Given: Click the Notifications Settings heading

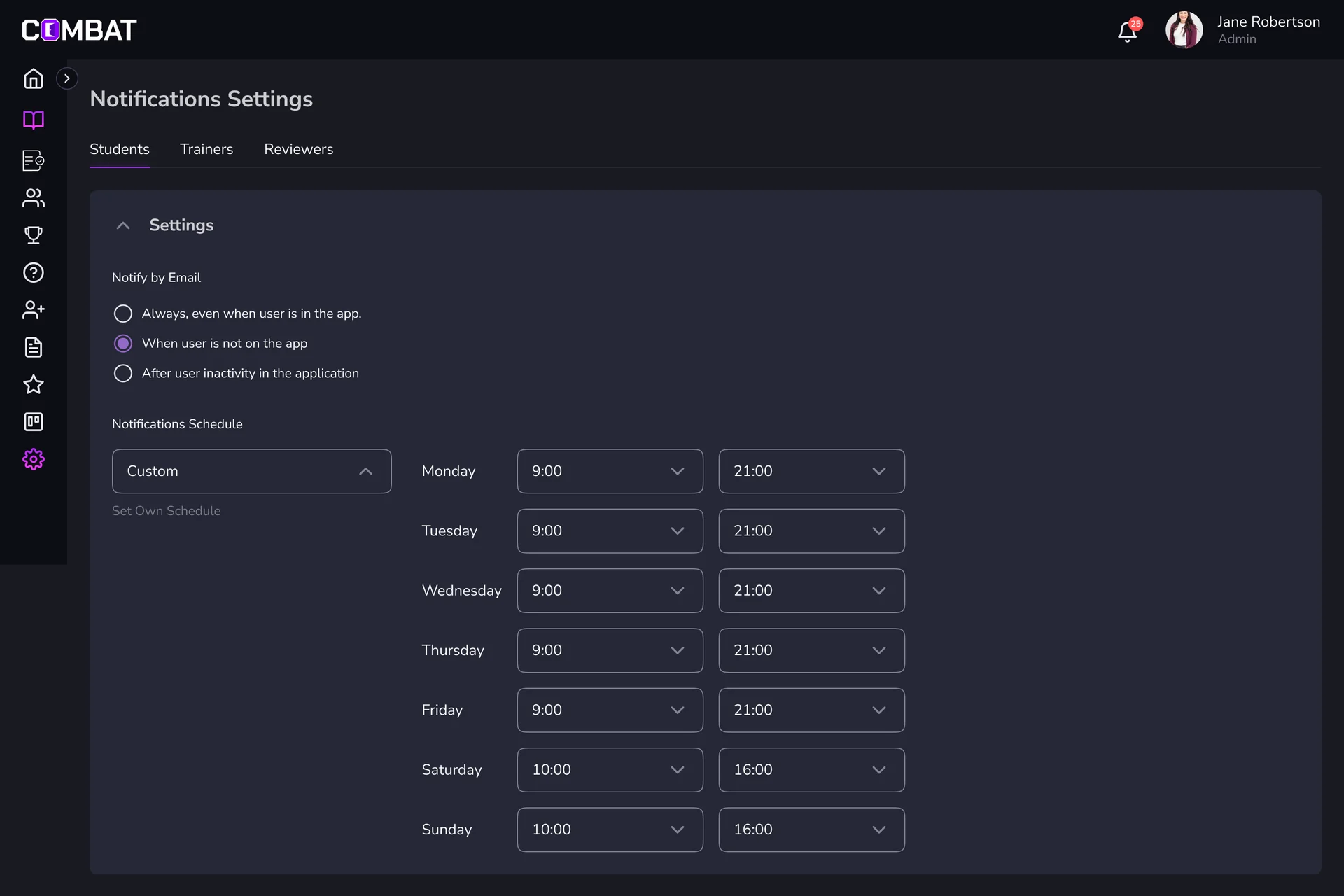Looking at the screenshot, I should [202, 99].
